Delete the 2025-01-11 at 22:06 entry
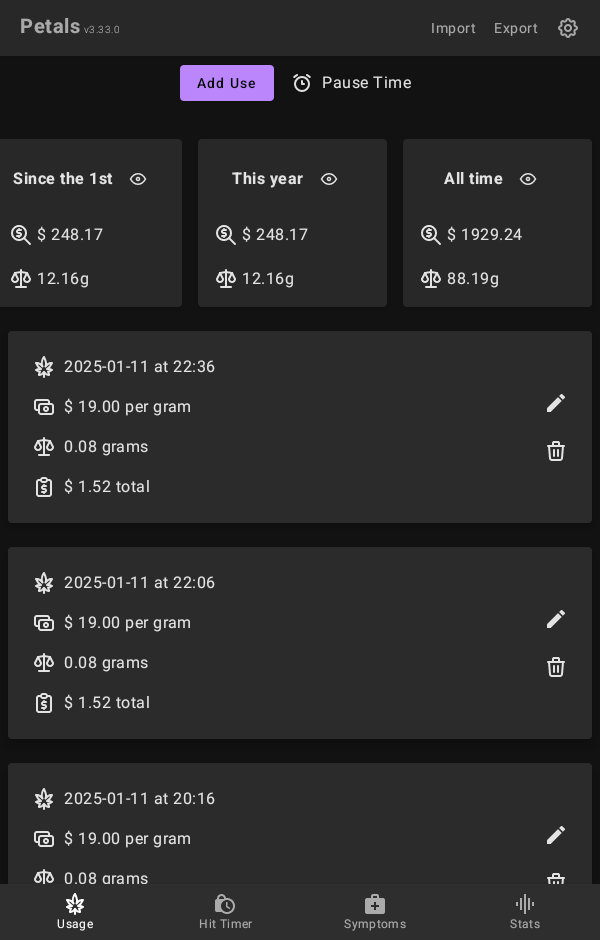600x940 pixels. pyautogui.click(x=556, y=667)
